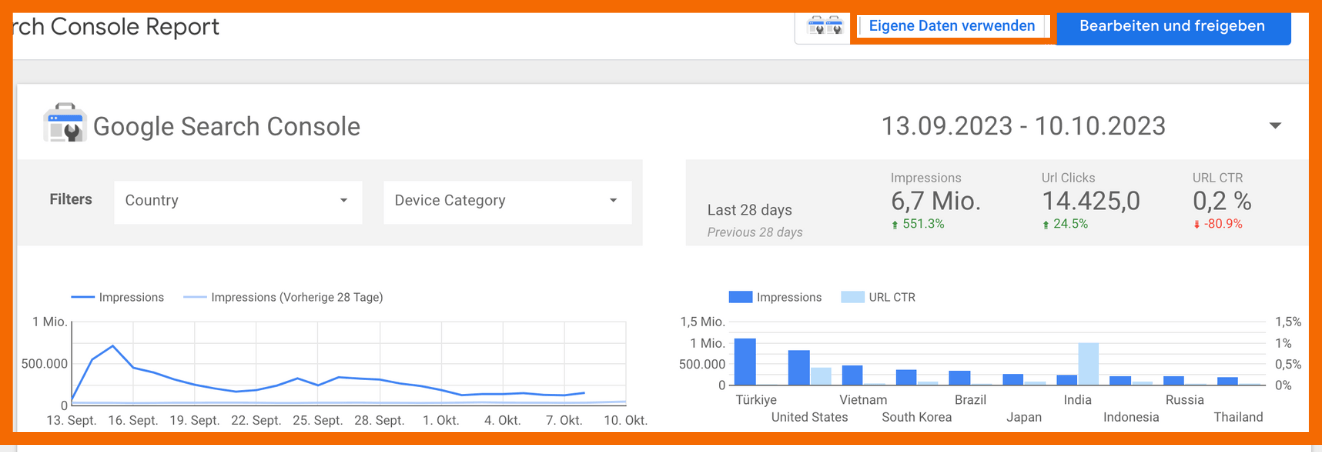Viewport: 1322px width, 452px height.
Task: Click the Url Clicks 14.425,0 scorecard
Action: coord(1090,201)
